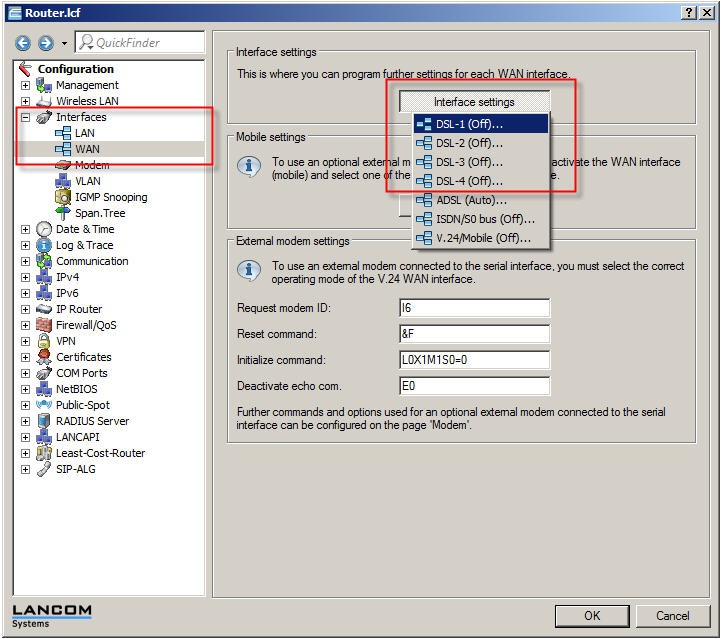Click the IGMP Snooping icon
The width and height of the screenshot is (721, 639).
63,197
